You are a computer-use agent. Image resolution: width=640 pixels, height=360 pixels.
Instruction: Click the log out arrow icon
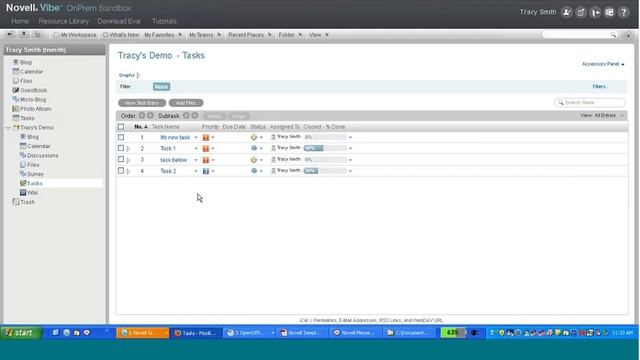(596, 12)
